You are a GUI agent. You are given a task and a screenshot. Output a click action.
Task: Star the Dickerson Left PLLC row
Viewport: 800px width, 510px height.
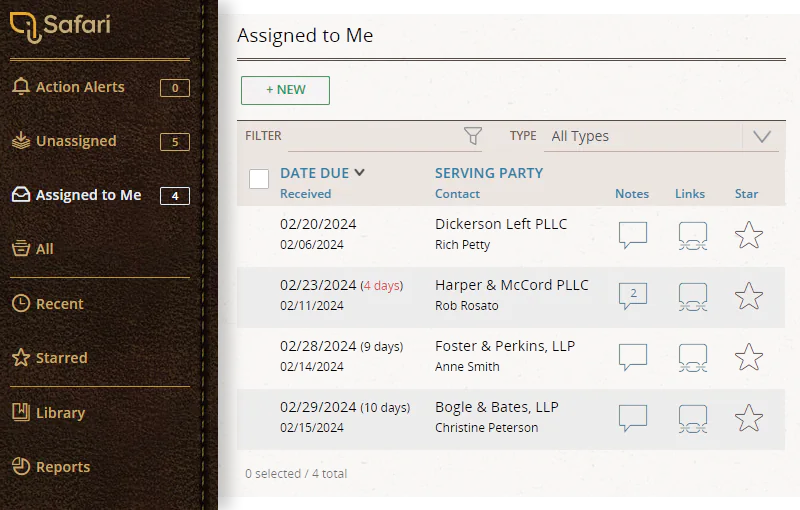(x=749, y=235)
